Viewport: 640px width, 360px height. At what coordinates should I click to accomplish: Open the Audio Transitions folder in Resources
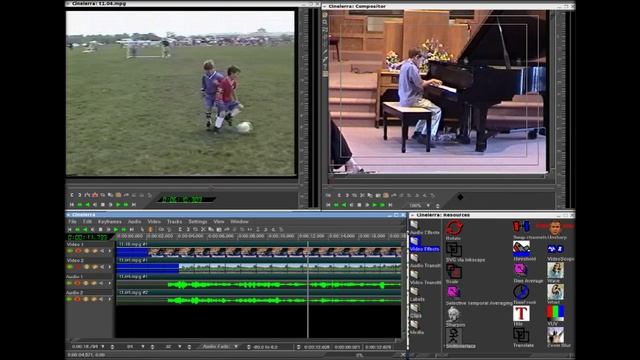point(415,258)
